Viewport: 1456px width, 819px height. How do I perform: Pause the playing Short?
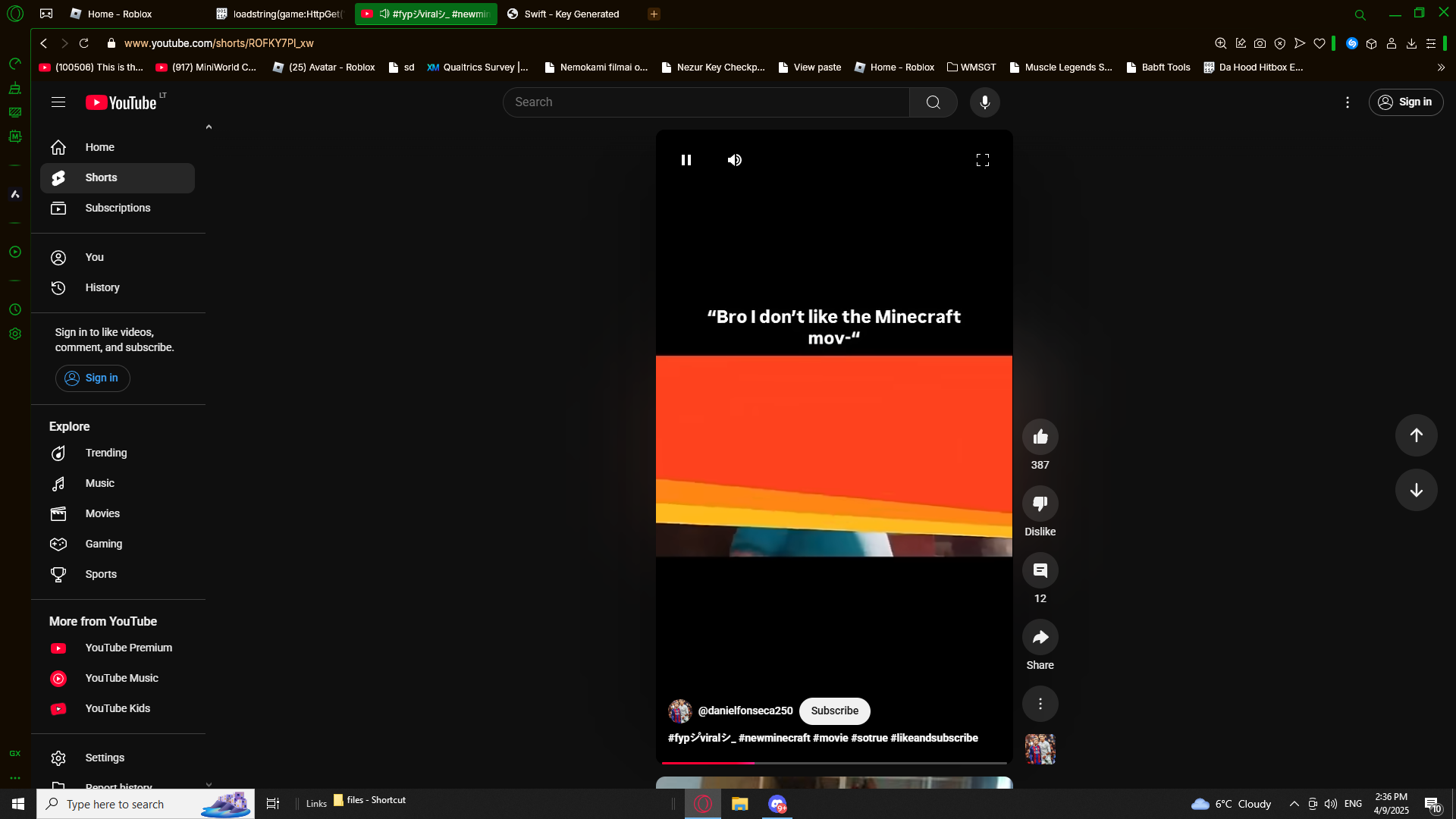pyautogui.click(x=686, y=160)
